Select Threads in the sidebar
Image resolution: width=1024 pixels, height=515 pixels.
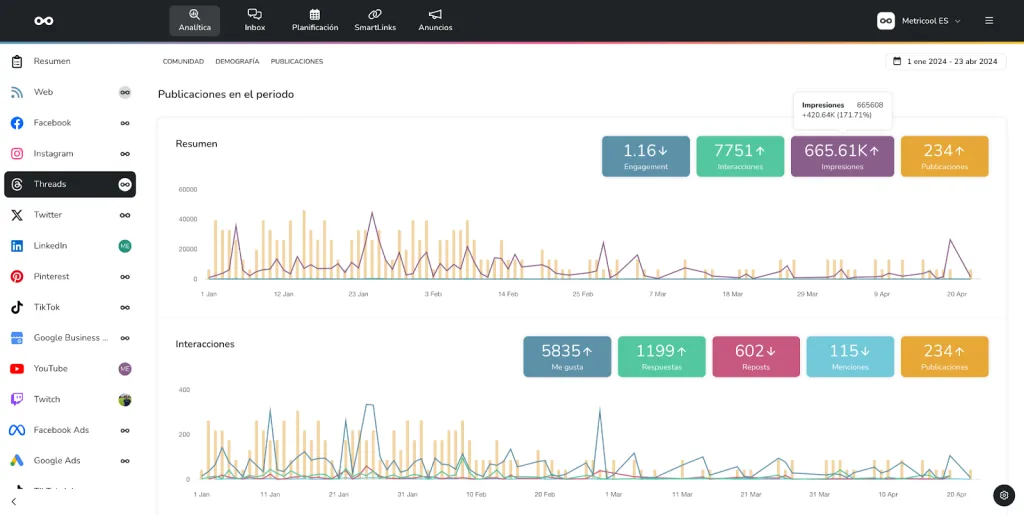pyautogui.click(x=70, y=184)
